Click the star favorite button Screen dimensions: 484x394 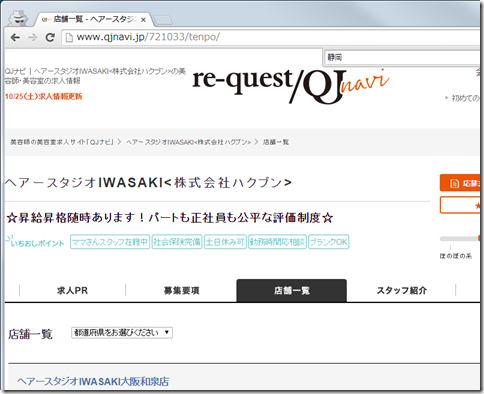[x=461, y=205]
